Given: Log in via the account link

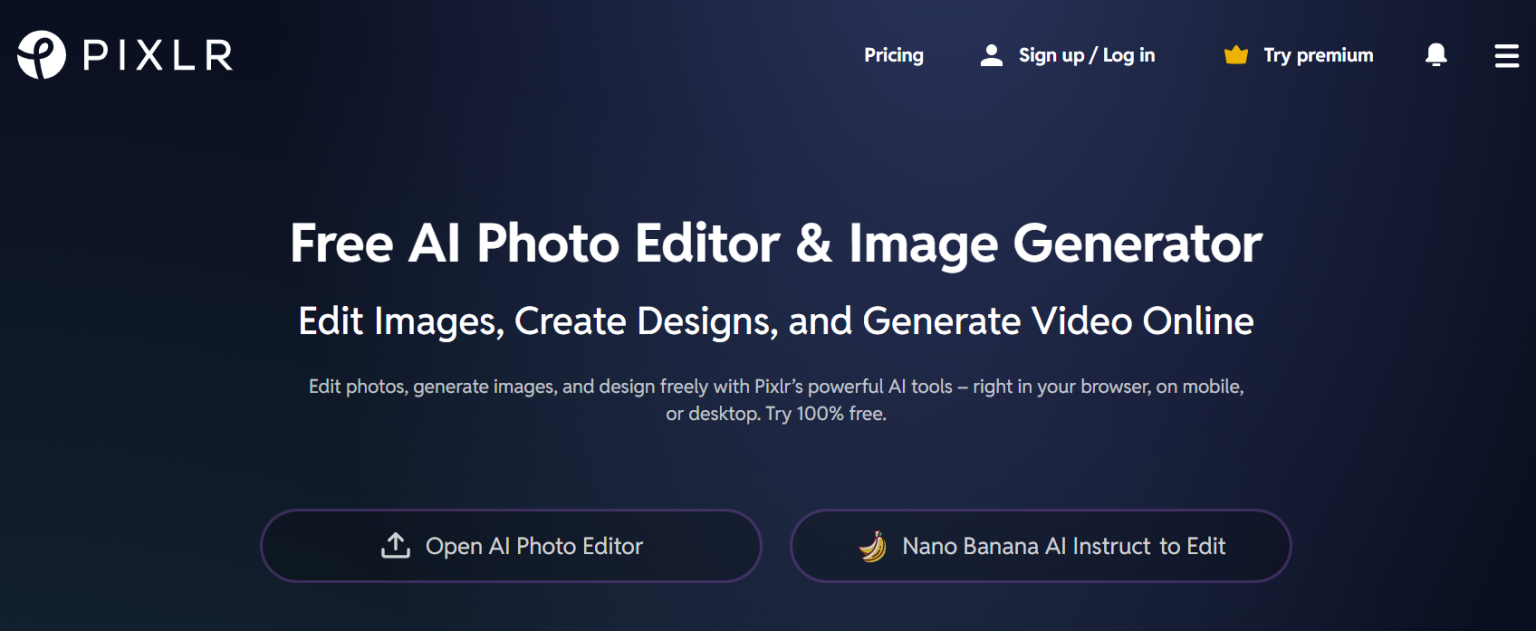Looking at the screenshot, I should pos(1086,55).
